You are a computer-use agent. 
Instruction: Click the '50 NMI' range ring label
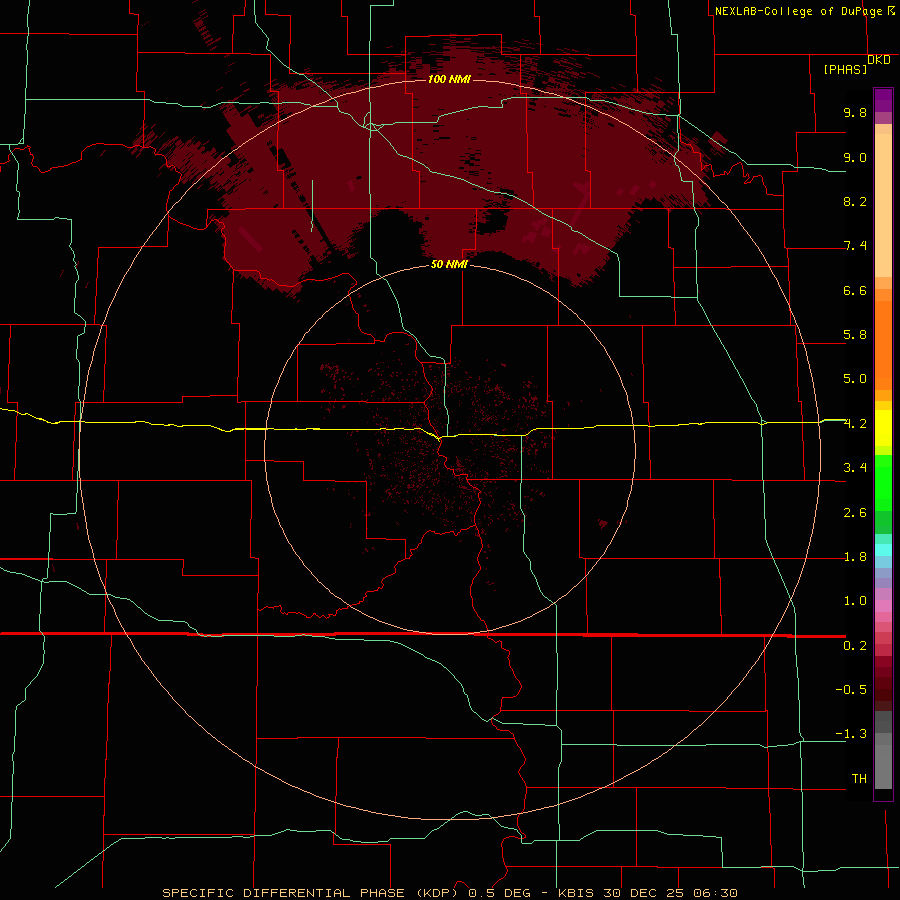point(449,264)
